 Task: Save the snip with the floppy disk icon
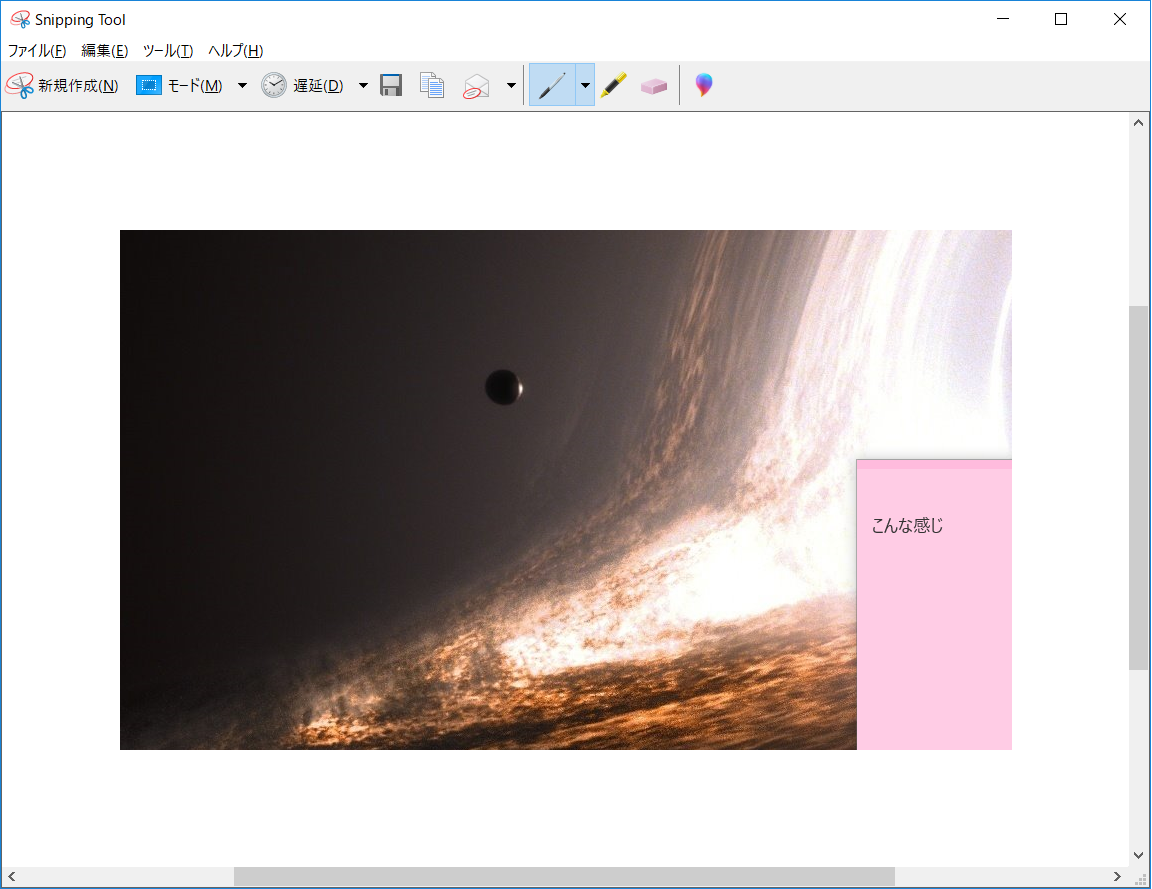[x=391, y=86]
